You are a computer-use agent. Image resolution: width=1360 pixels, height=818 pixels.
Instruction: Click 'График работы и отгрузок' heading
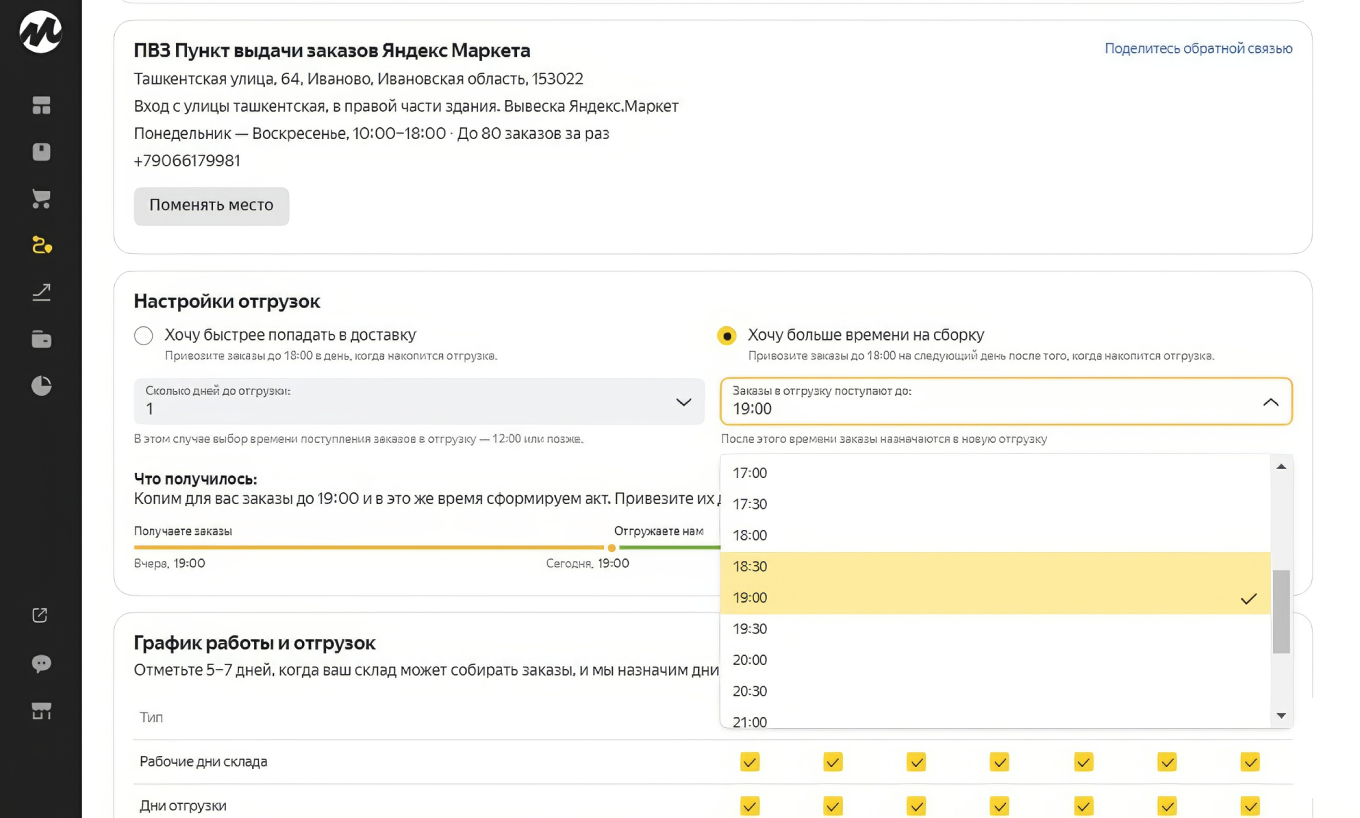[255, 643]
